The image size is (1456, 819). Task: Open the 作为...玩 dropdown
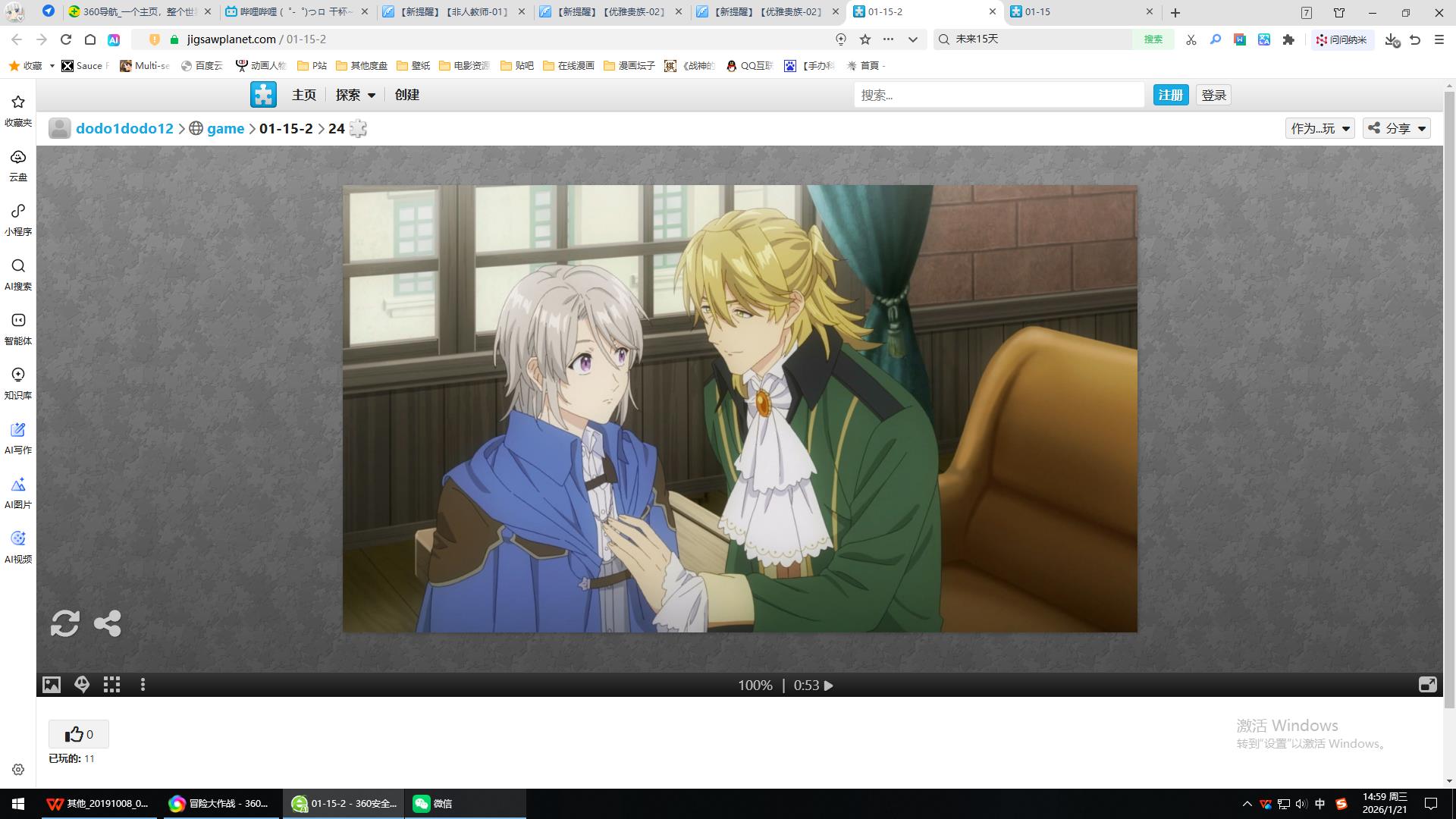[x=1319, y=128]
